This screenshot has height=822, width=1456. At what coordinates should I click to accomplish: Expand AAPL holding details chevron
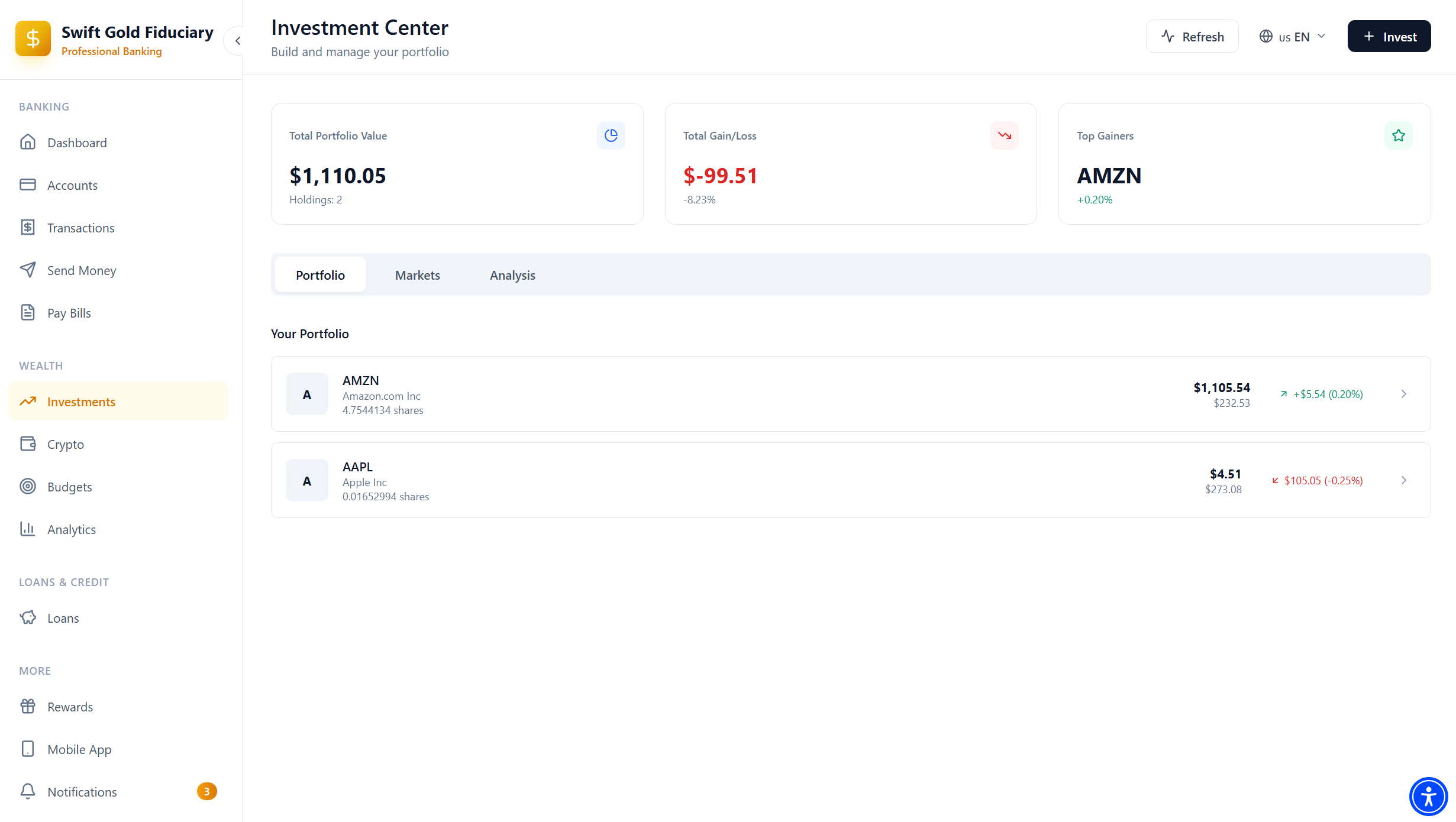(1403, 480)
